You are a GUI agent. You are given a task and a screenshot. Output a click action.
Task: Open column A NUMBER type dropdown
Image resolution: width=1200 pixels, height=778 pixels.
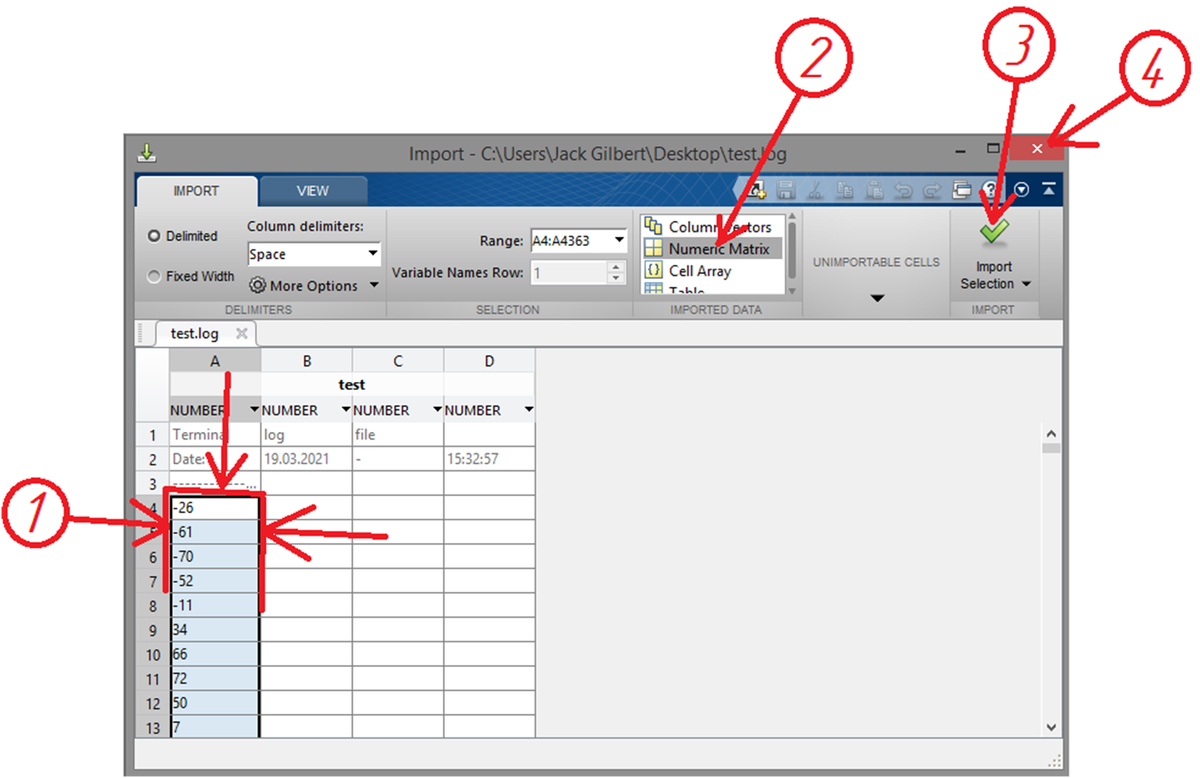tap(254, 410)
